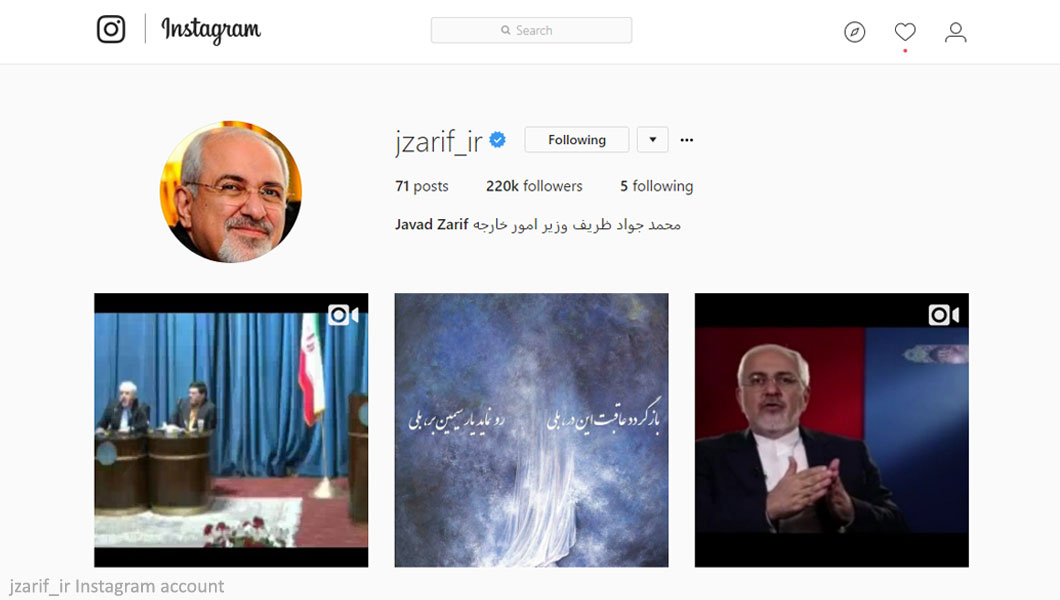Open the activity heart icon
This screenshot has height=600, width=1060.
pyautogui.click(x=905, y=32)
